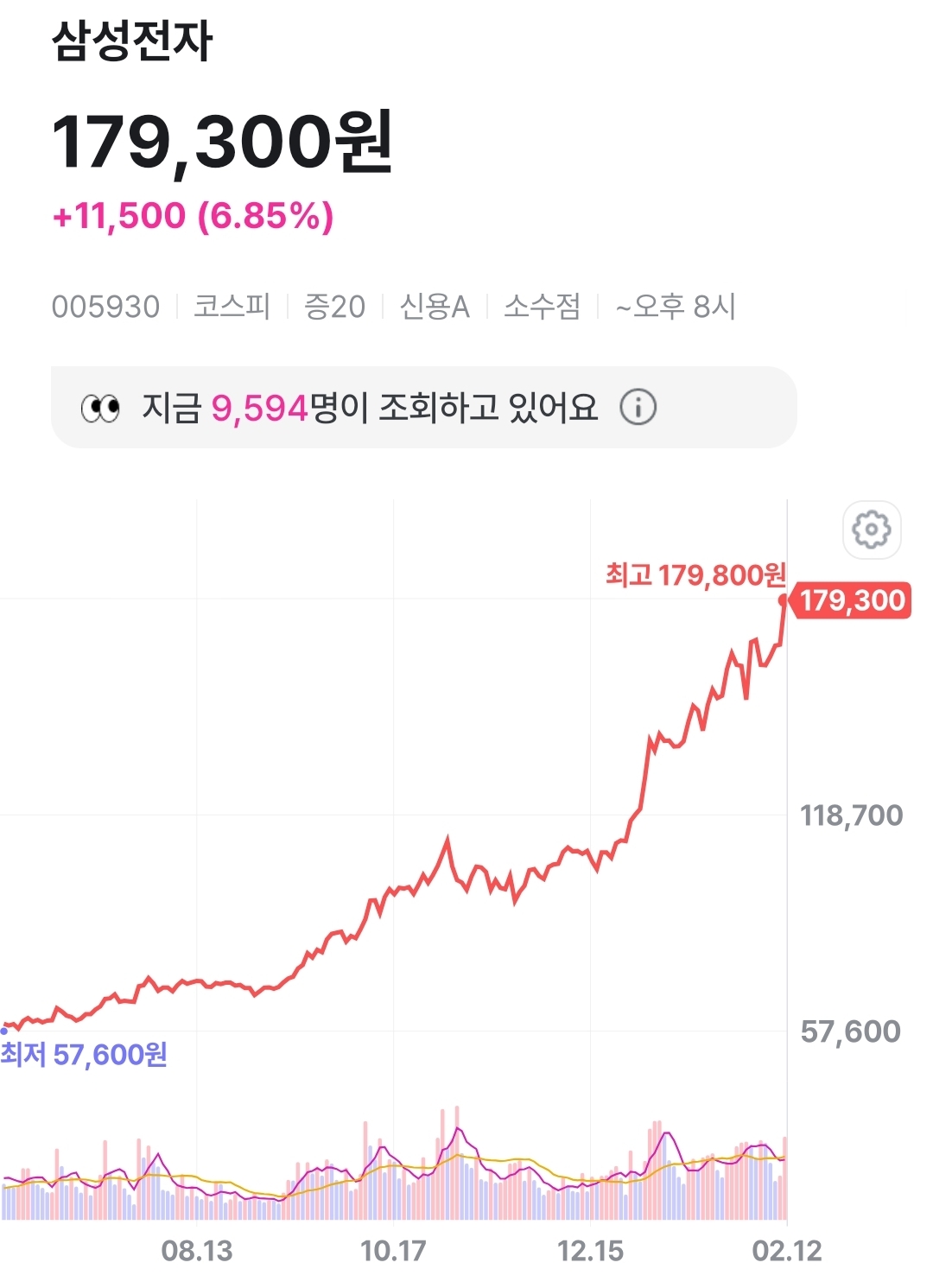Tap the purple low-point dot on chart
The width and height of the screenshot is (933, 1288).
tap(4, 1030)
